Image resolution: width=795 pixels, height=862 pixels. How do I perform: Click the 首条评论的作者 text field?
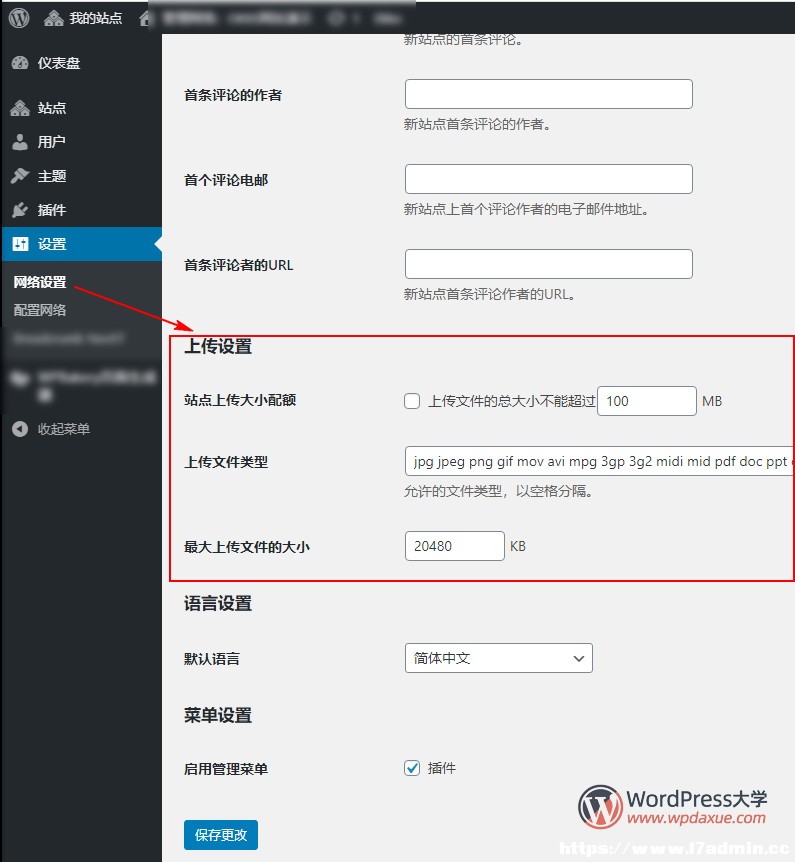549,94
